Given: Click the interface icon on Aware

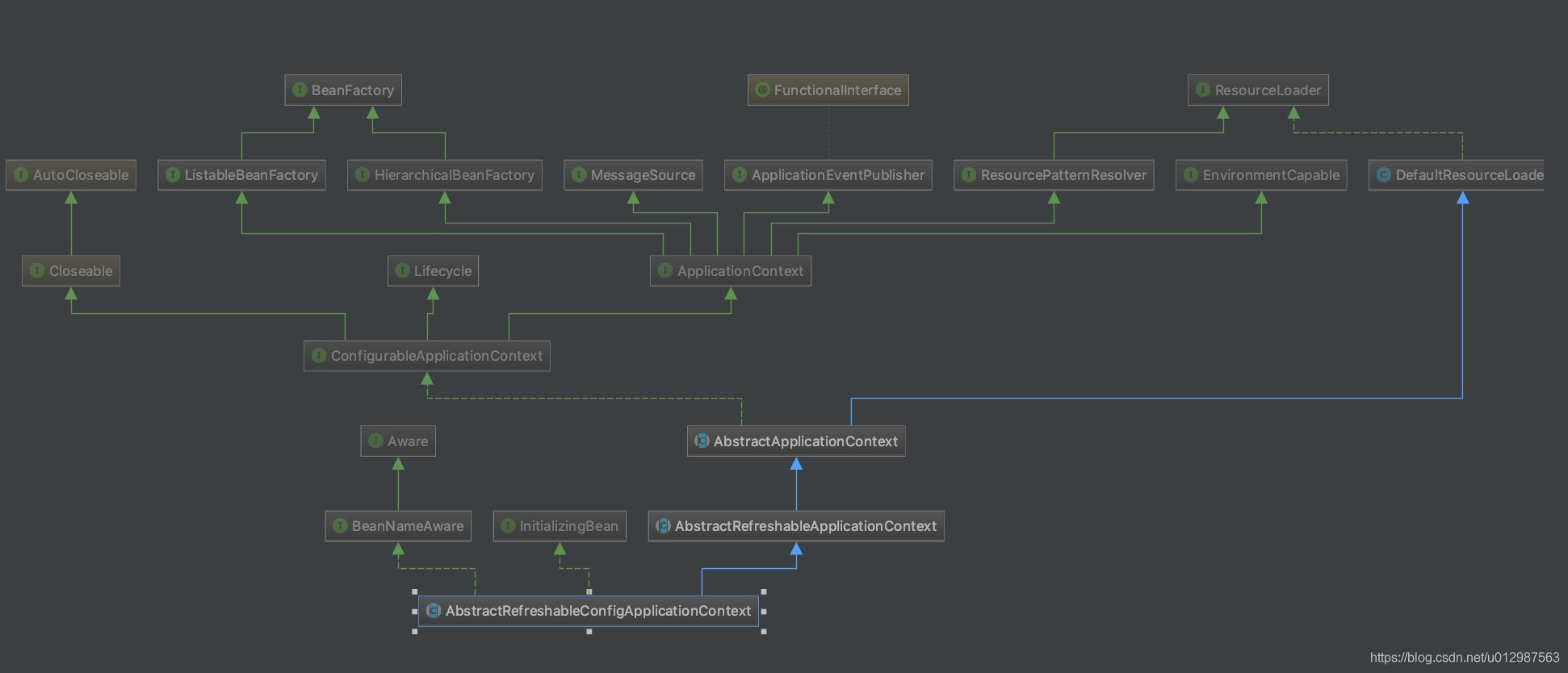Looking at the screenshot, I should click(x=375, y=441).
